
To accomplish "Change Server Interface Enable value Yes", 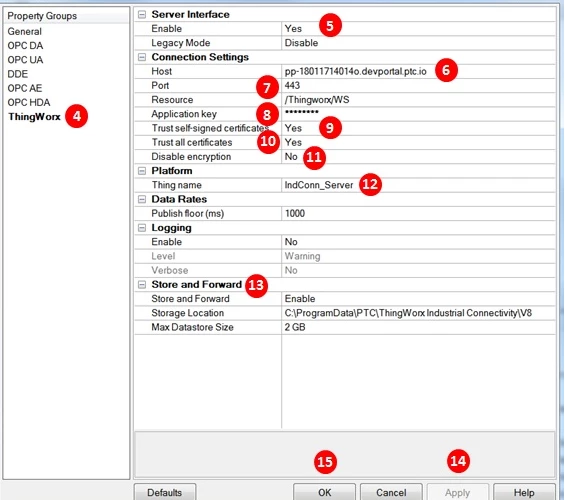I will [418, 28].
